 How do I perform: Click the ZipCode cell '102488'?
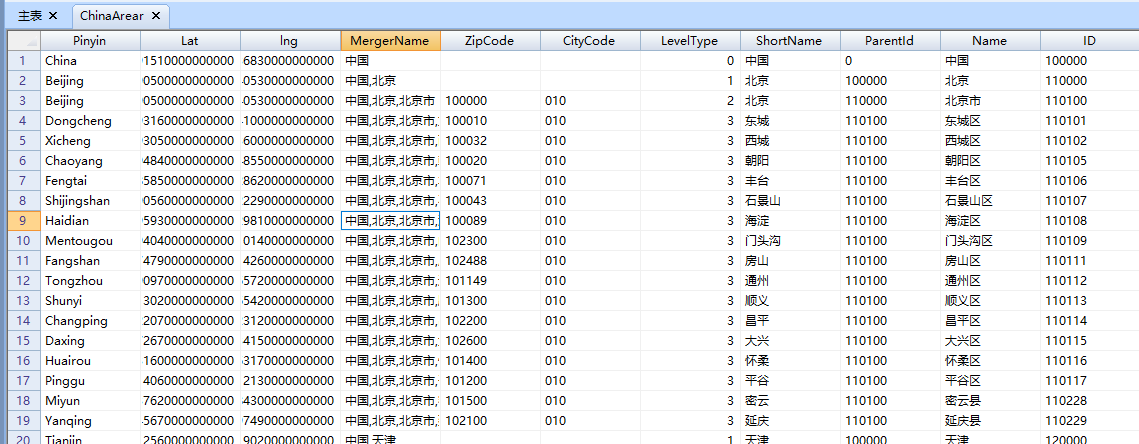tap(490, 261)
